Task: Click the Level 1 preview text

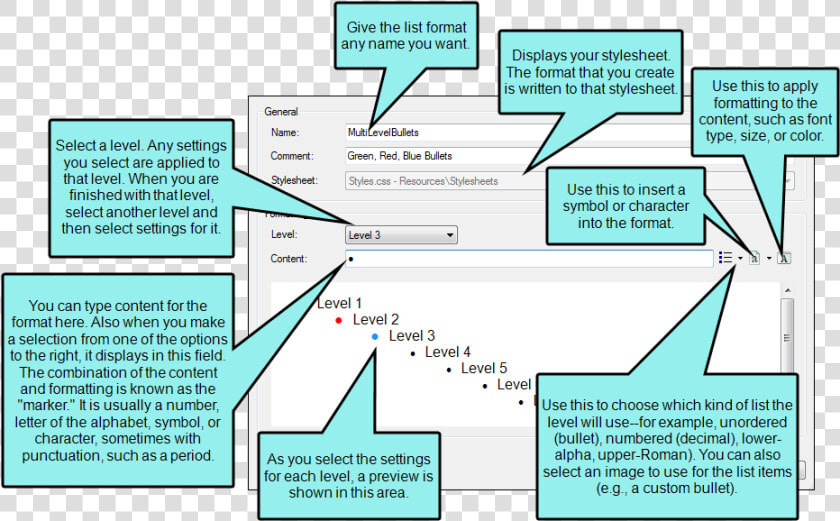Action: (x=340, y=303)
